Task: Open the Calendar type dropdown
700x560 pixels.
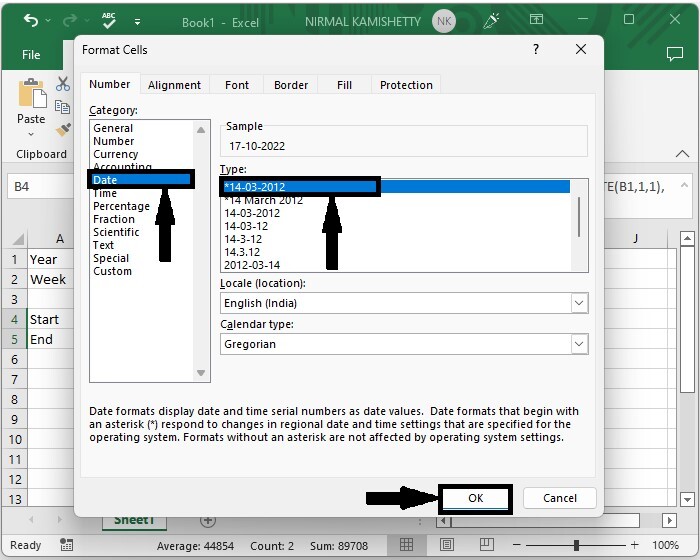Action: point(579,343)
